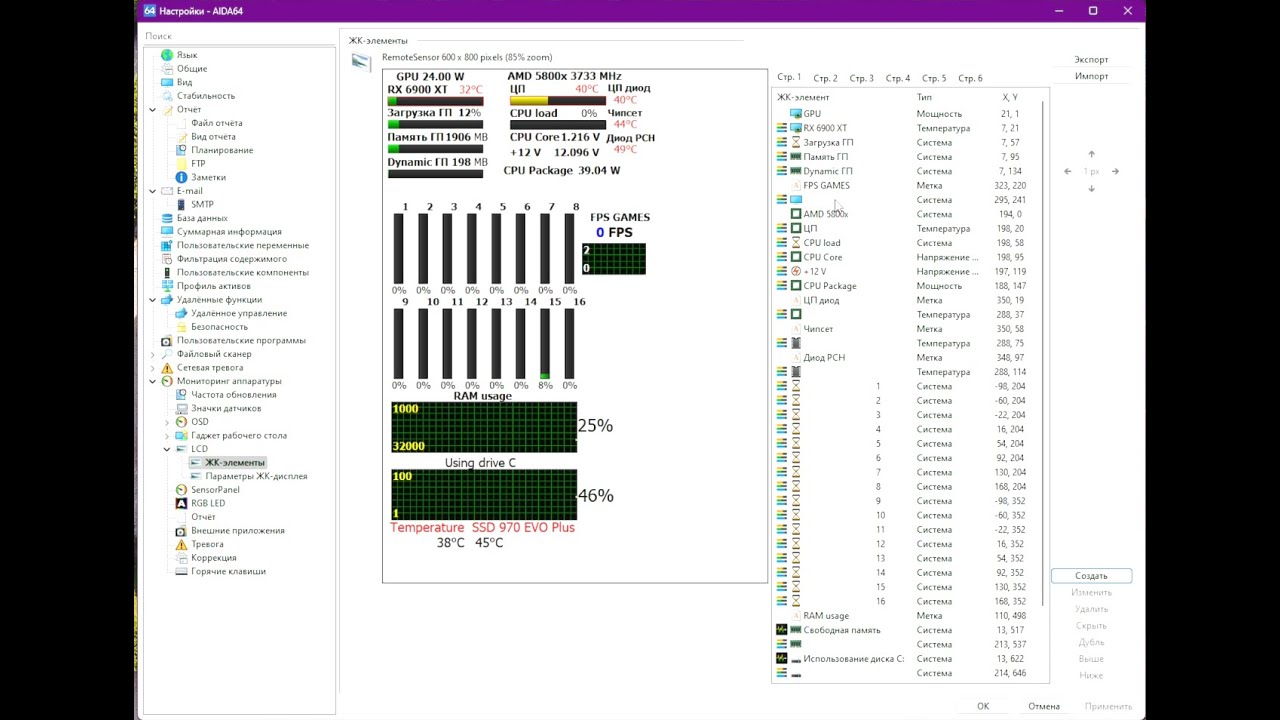Open the RGB LED icon
The height and width of the screenshot is (720, 1280).
(181, 503)
